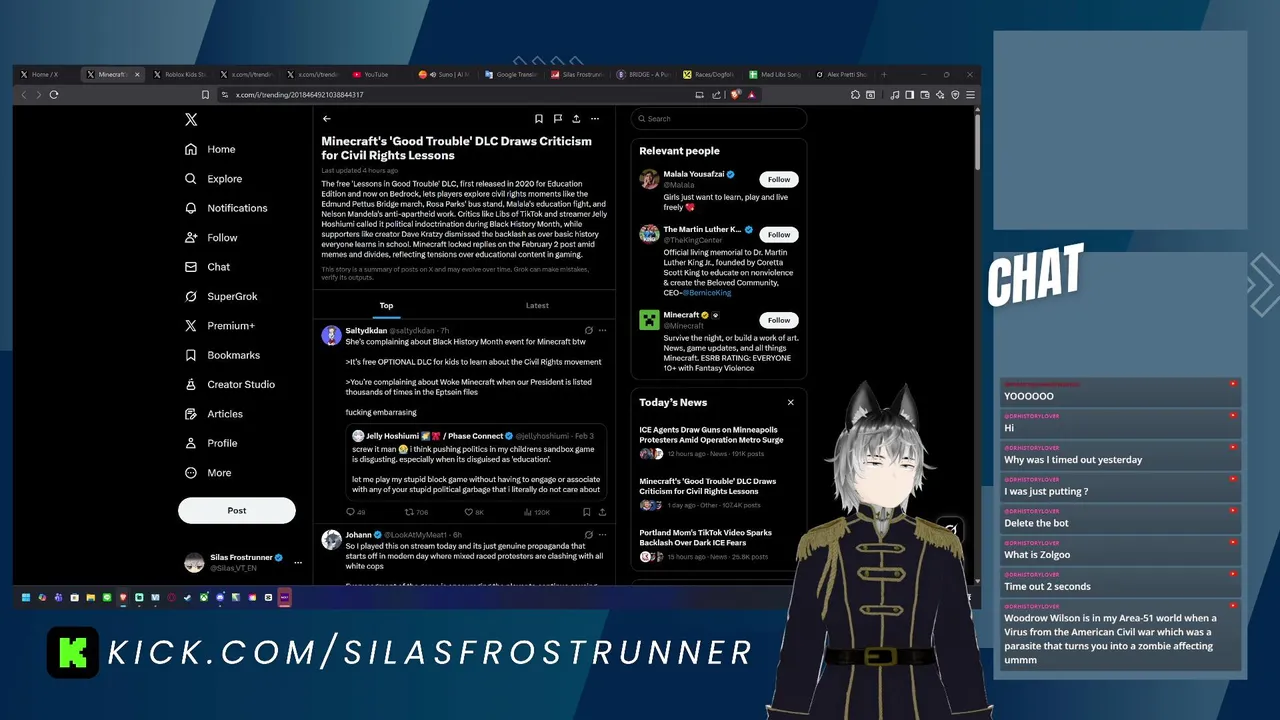1280x720 pixels.
Task: Open Chat in the X sidebar
Action: pyautogui.click(x=207, y=267)
